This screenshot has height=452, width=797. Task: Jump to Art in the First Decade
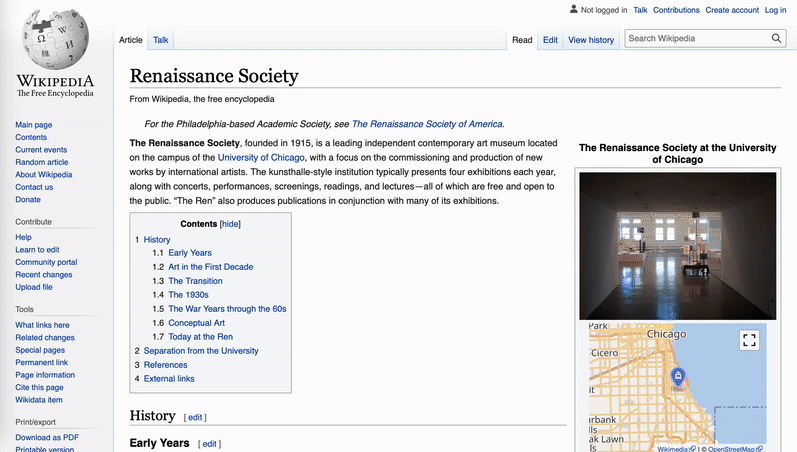(x=210, y=267)
